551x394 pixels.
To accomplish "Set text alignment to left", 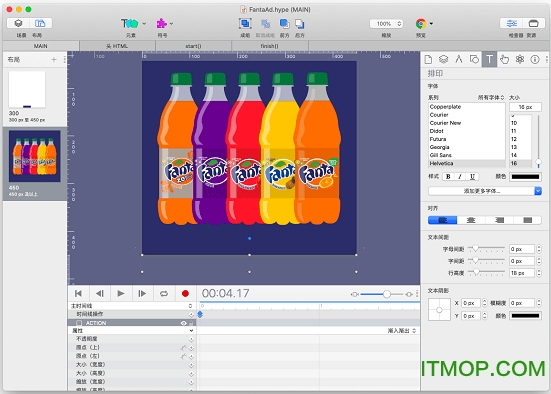I will [442, 220].
